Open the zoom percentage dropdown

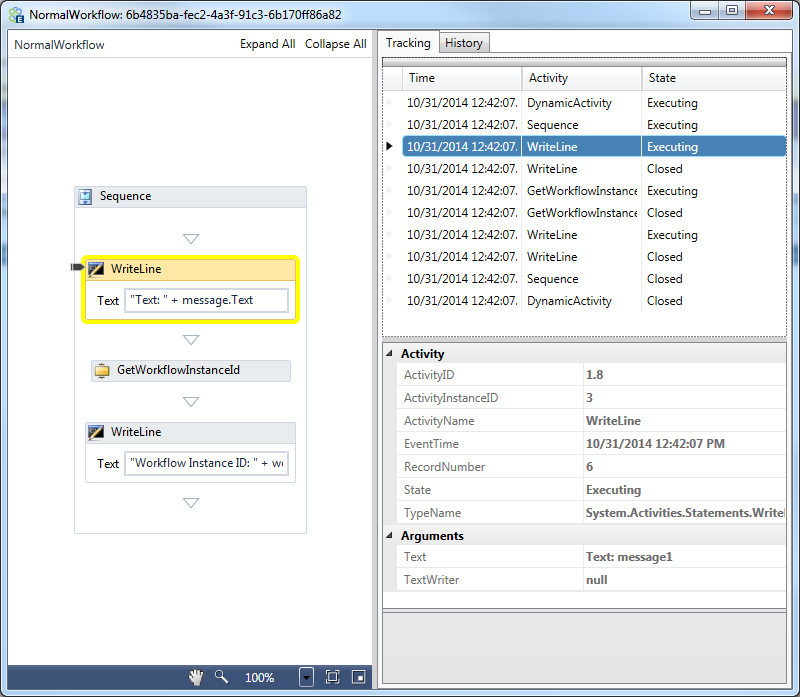306,677
